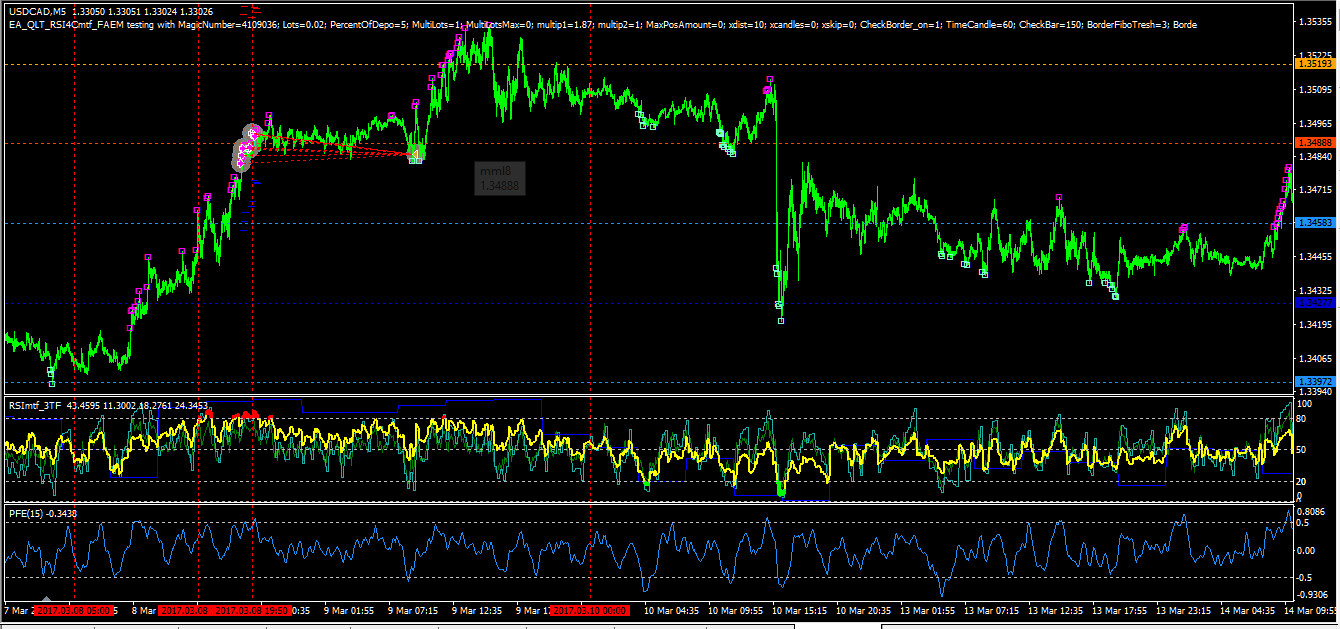
Task: Click the 100 level on RSI scale
Action: point(1304,403)
